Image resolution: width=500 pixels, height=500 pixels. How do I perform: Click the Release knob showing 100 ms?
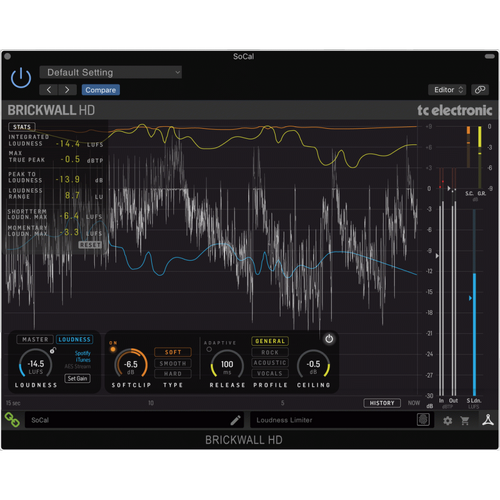click(227, 365)
